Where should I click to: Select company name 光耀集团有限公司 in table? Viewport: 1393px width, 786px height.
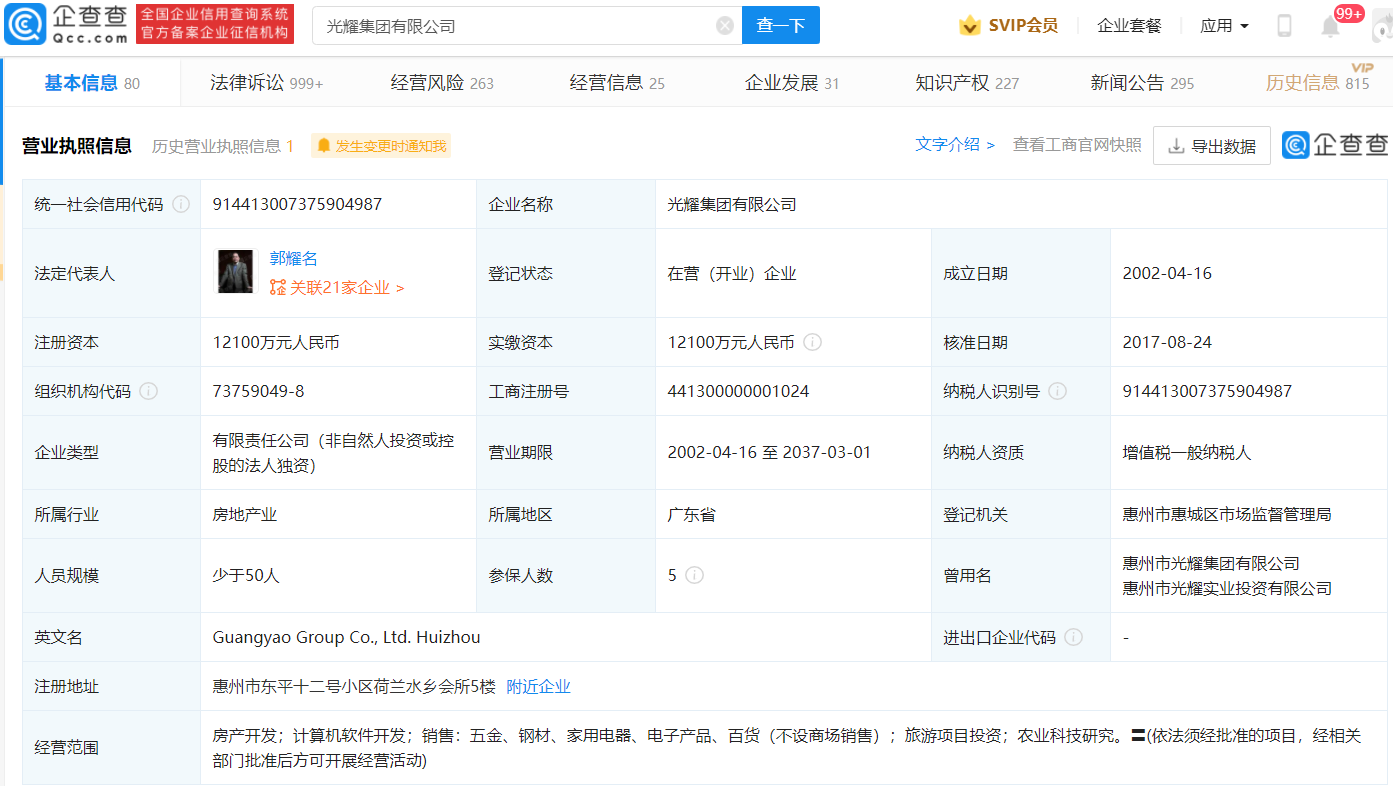point(732,204)
